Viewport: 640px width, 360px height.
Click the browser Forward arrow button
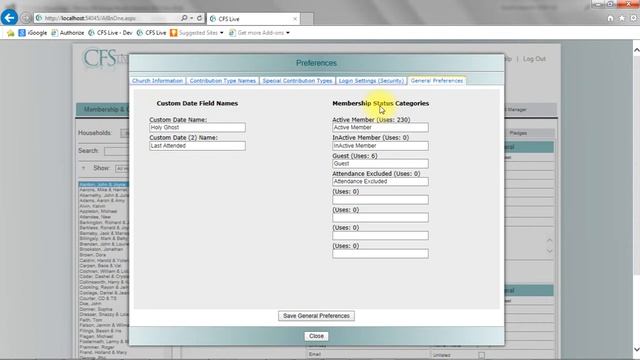pyautogui.click(x=26, y=18)
